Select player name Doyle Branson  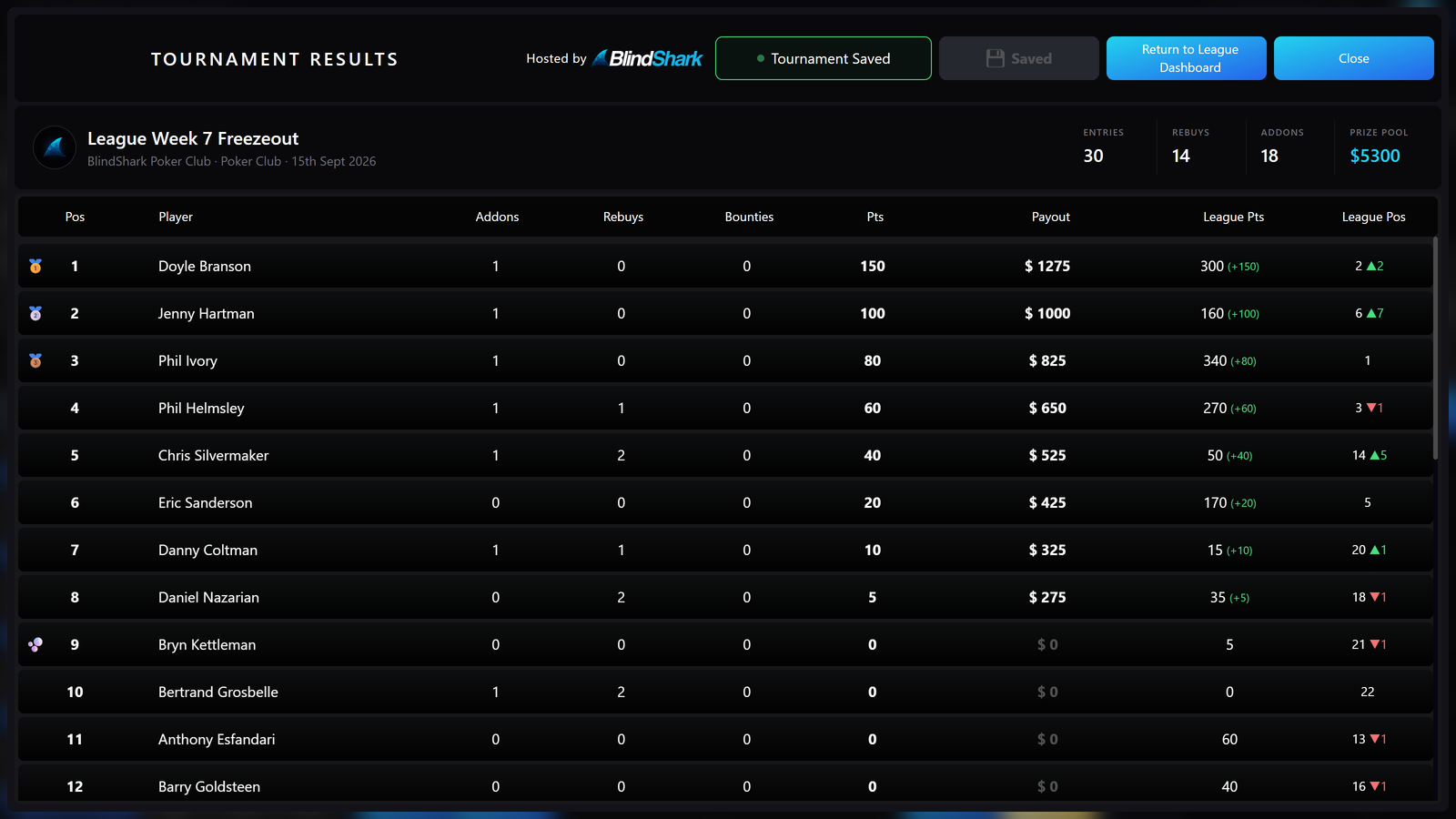tap(205, 266)
